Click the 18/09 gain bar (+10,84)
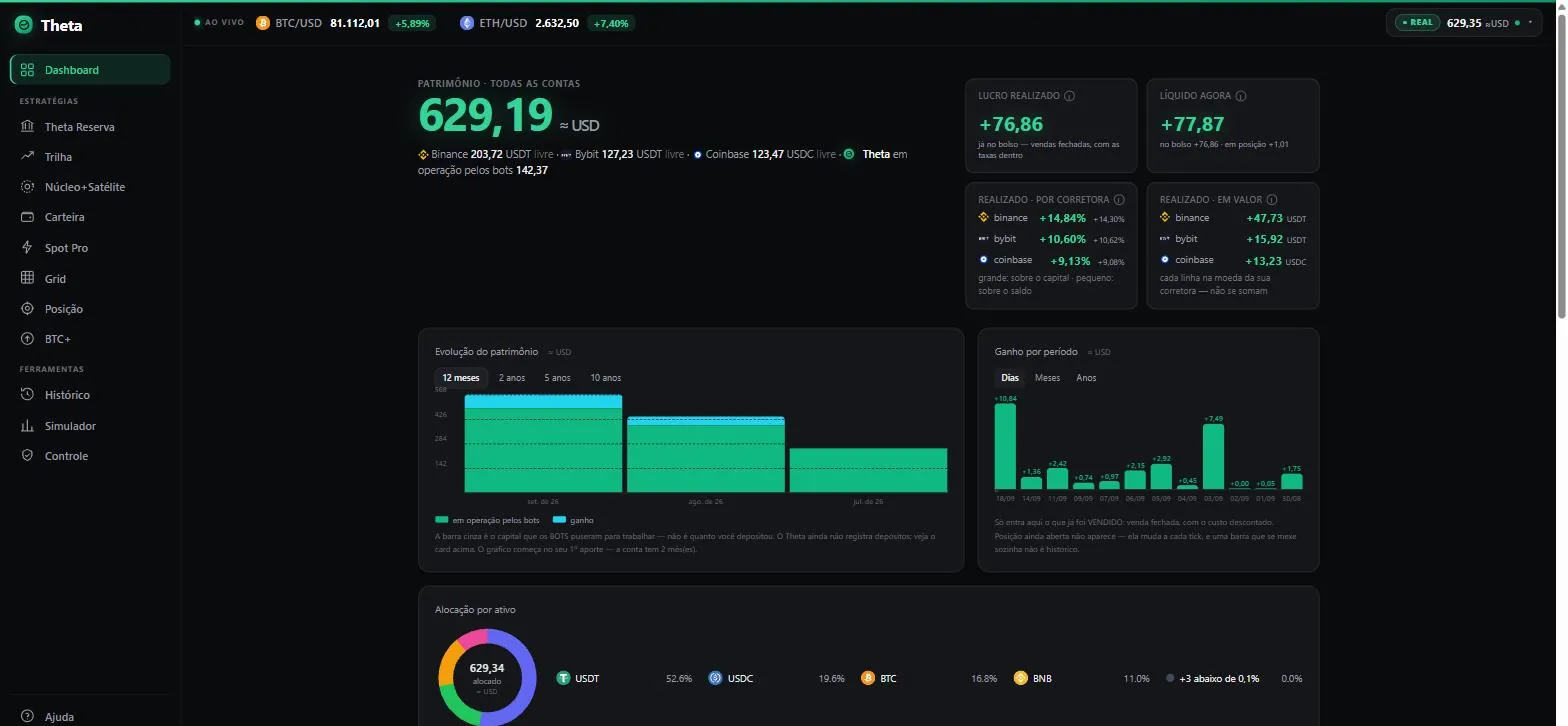 click(x=1005, y=446)
